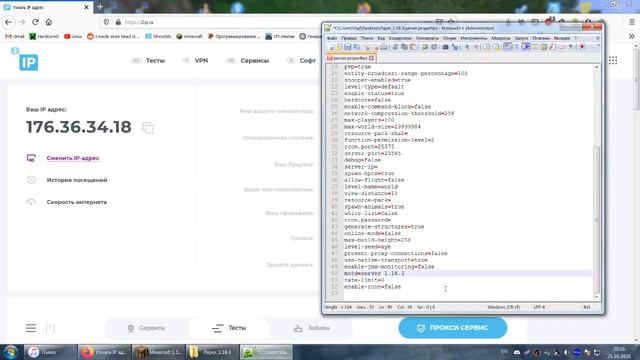Open История посещений link

77,180
